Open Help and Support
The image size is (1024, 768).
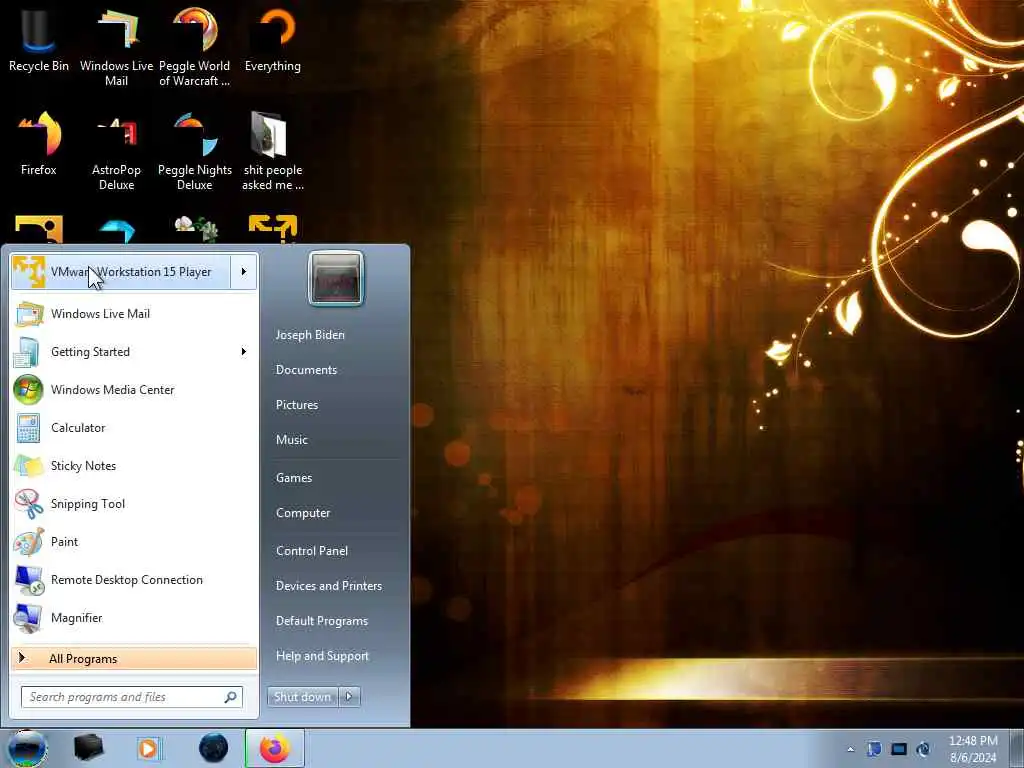pos(323,656)
